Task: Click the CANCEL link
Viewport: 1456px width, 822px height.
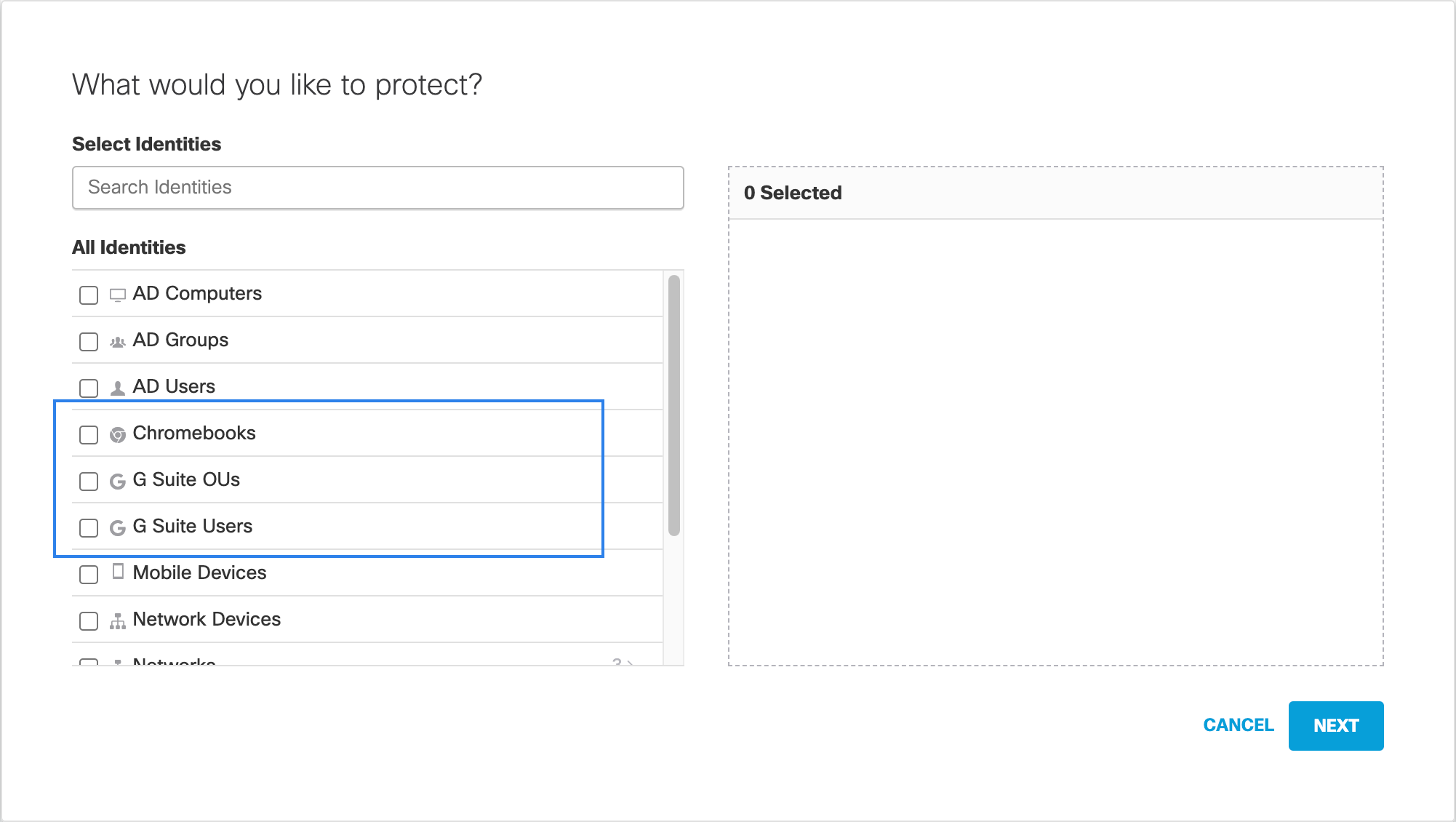Action: click(x=1238, y=725)
